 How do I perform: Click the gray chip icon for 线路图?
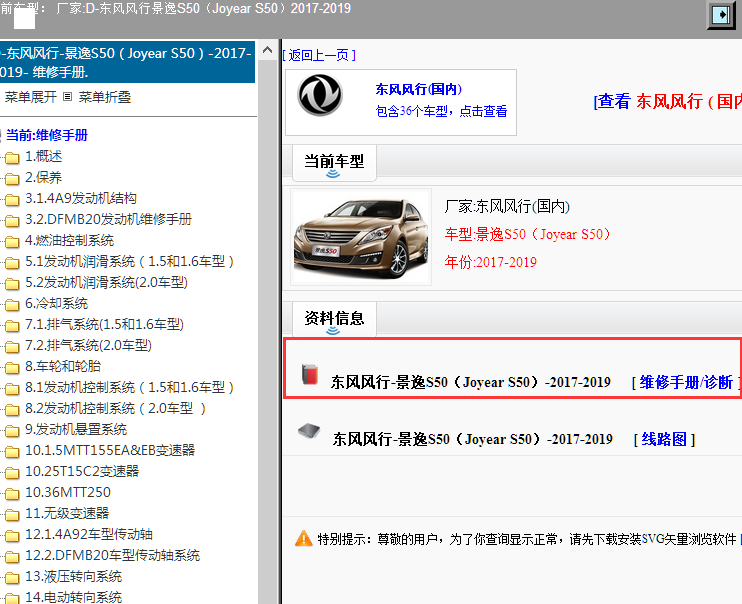(309, 431)
